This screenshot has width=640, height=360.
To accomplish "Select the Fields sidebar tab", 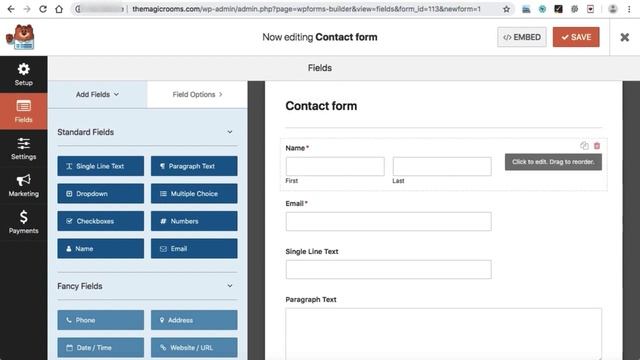I will (24, 111).
